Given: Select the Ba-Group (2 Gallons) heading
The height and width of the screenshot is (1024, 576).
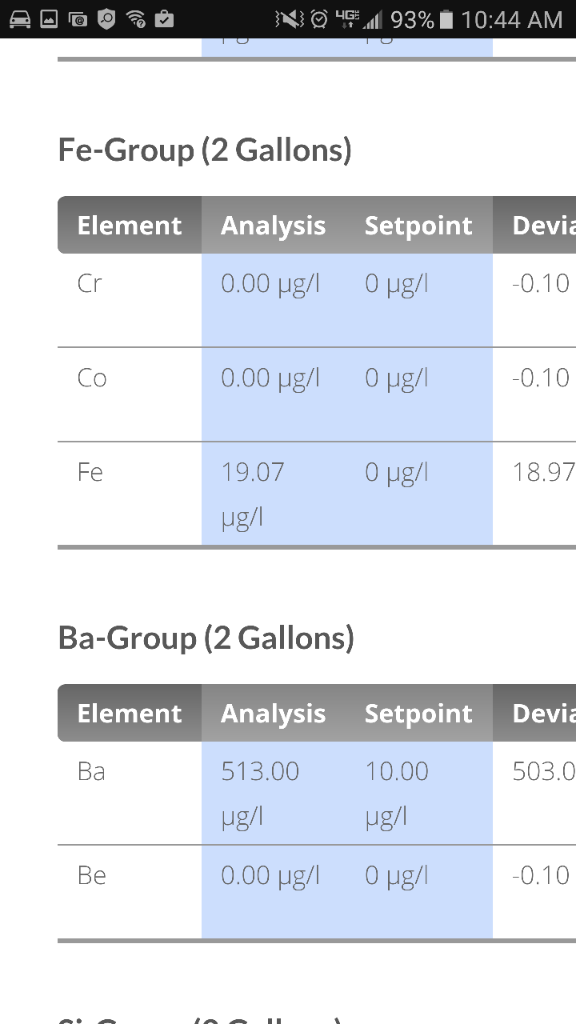Looking at the screenshot, I should pos(206,637).
